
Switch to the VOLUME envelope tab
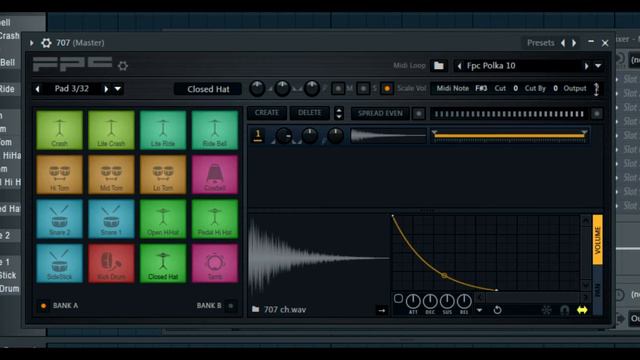click(597, 240)
